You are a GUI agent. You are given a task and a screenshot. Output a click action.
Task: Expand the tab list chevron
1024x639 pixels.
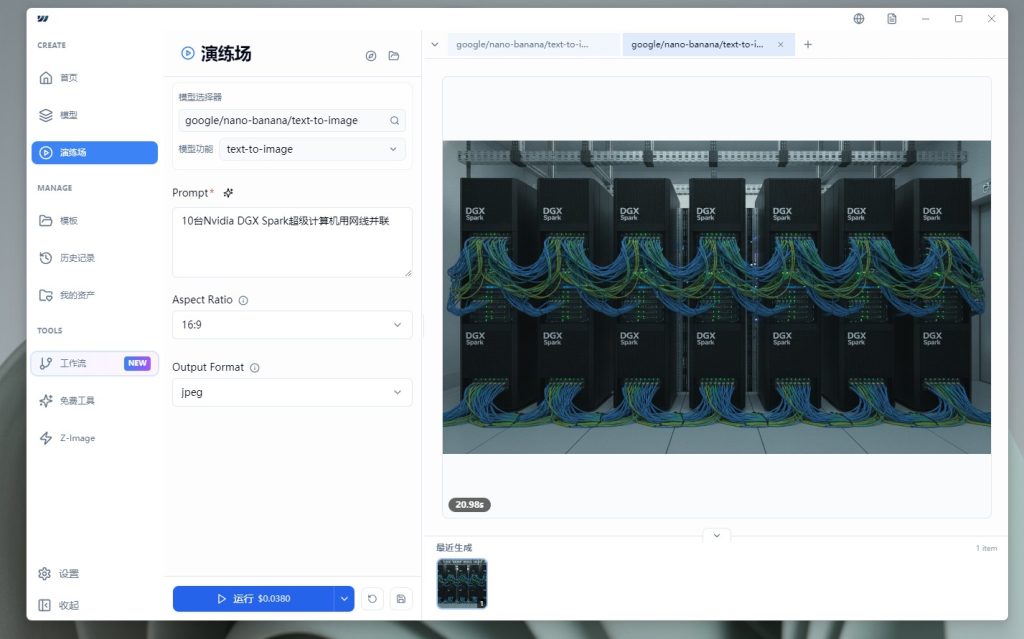[x=435, y=44]
